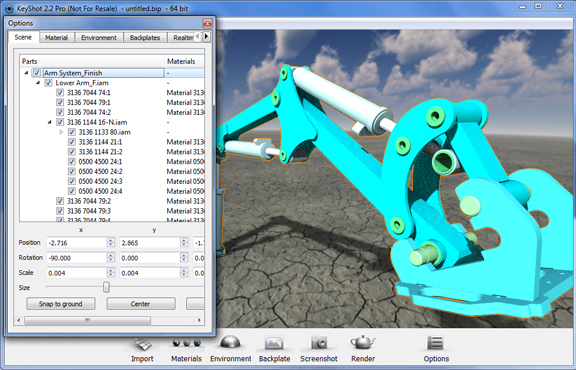Uncheck part 3136 7044 79:1
Viewport: 576px width, 370px height.
point(60,103)
